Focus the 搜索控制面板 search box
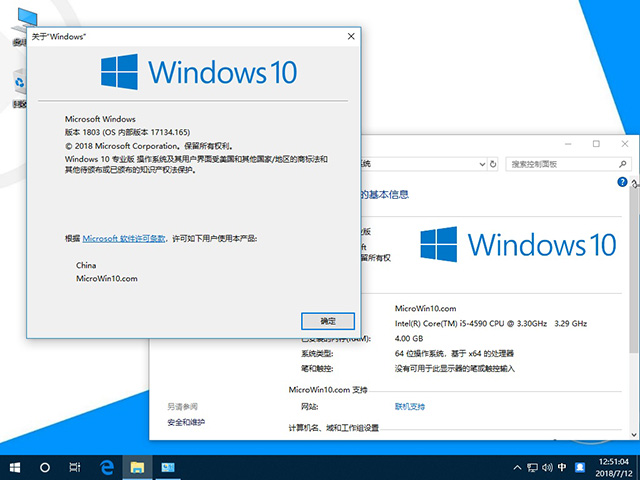This screenshot has height=480, width=640. click(568, 164)
